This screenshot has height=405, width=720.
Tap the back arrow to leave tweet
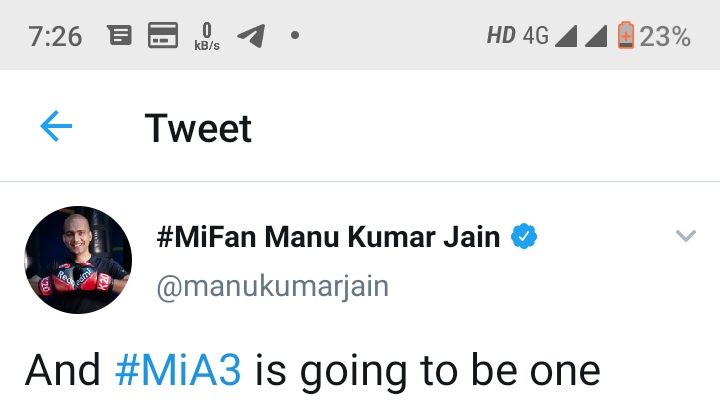tap(56, 126)
